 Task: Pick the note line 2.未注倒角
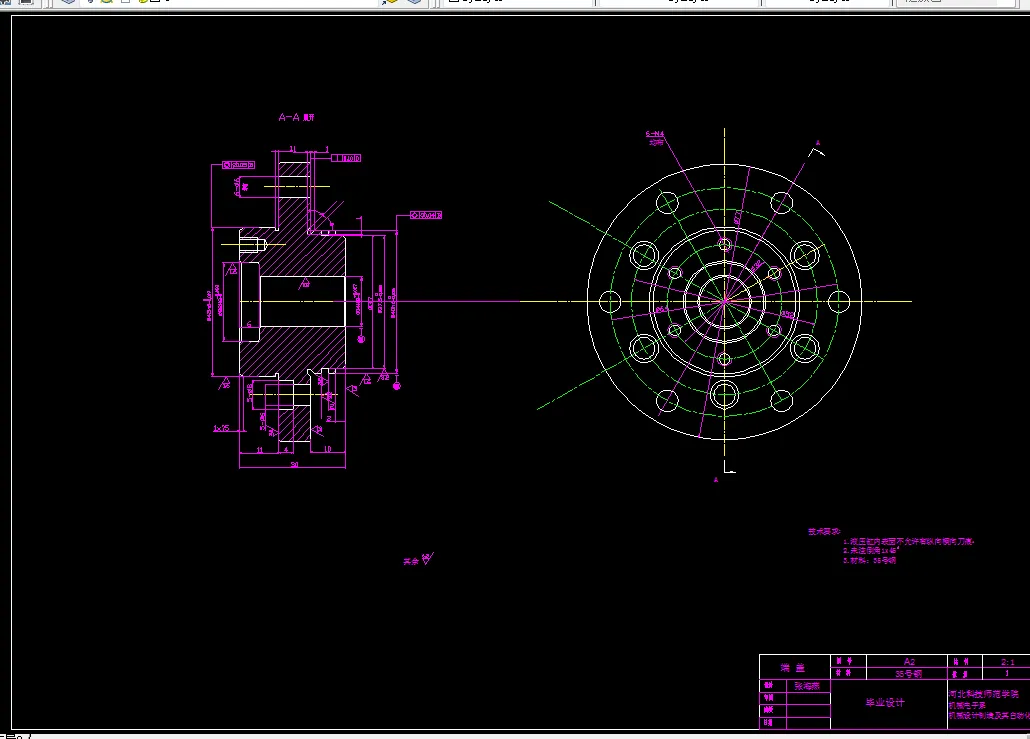(870, 551)
